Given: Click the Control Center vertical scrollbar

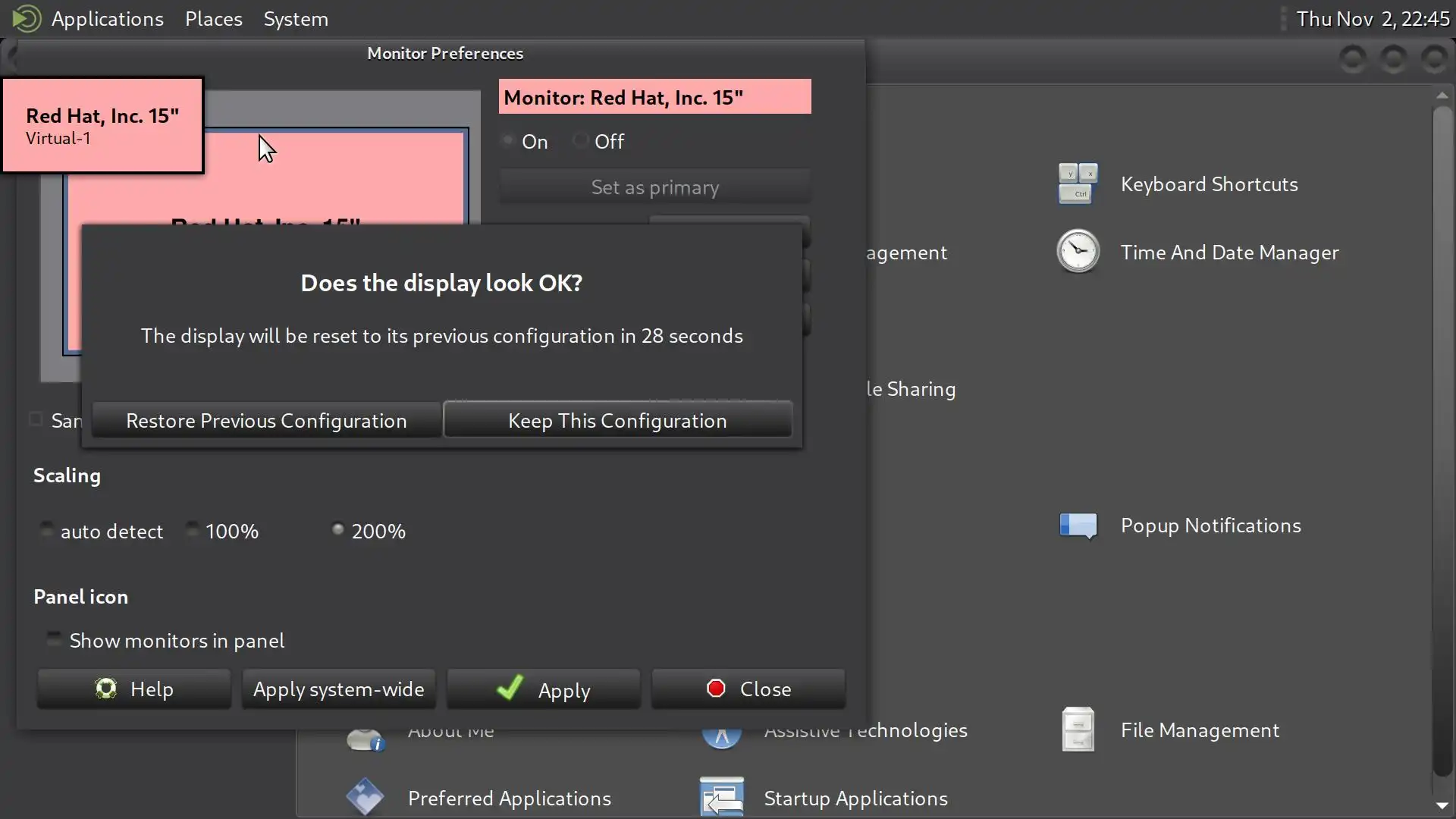Looking at the screenshot, I should [x=1442, y=440].
